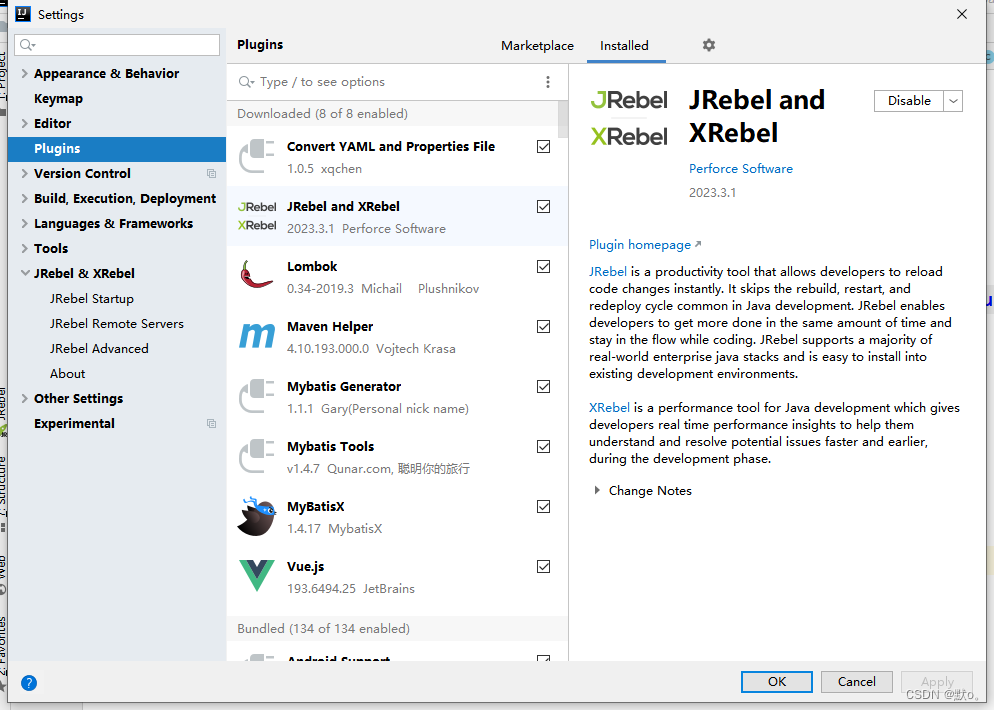This screenshot has height=710, width=994.
Task: Disable the Mybatis Generator checkbox
Action: (543, 387)
